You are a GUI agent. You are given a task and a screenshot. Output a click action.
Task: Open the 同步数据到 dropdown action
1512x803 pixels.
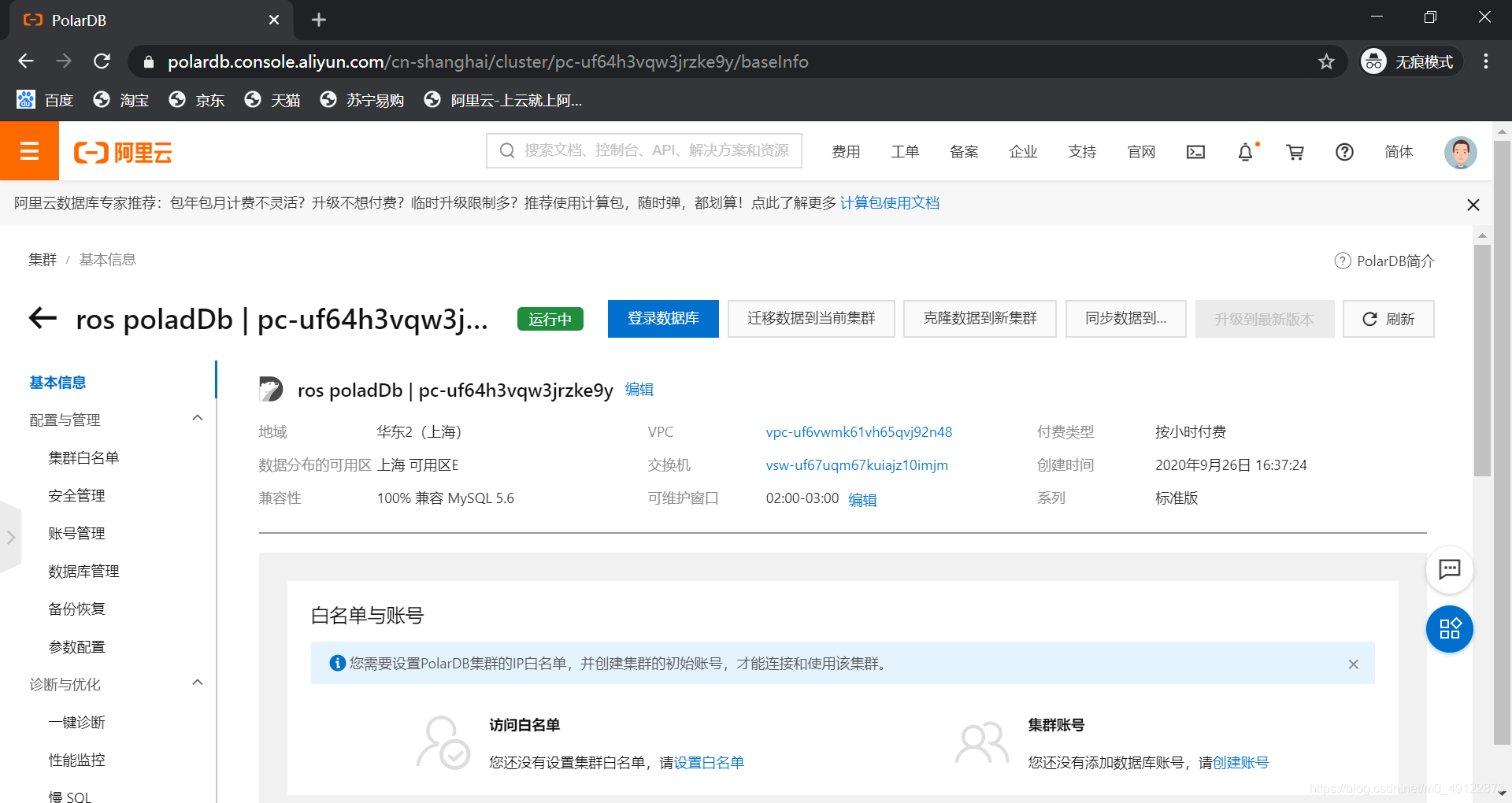click(1125, 319)
